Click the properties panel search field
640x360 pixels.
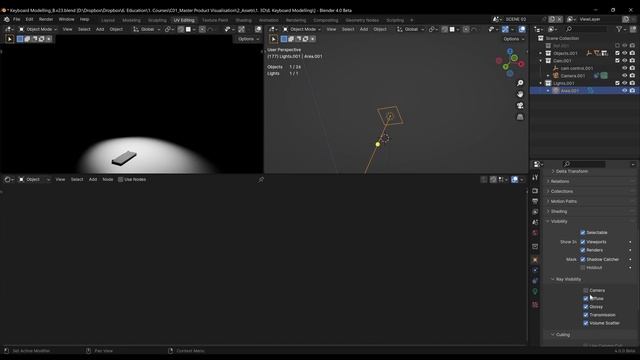pos(584,164)
